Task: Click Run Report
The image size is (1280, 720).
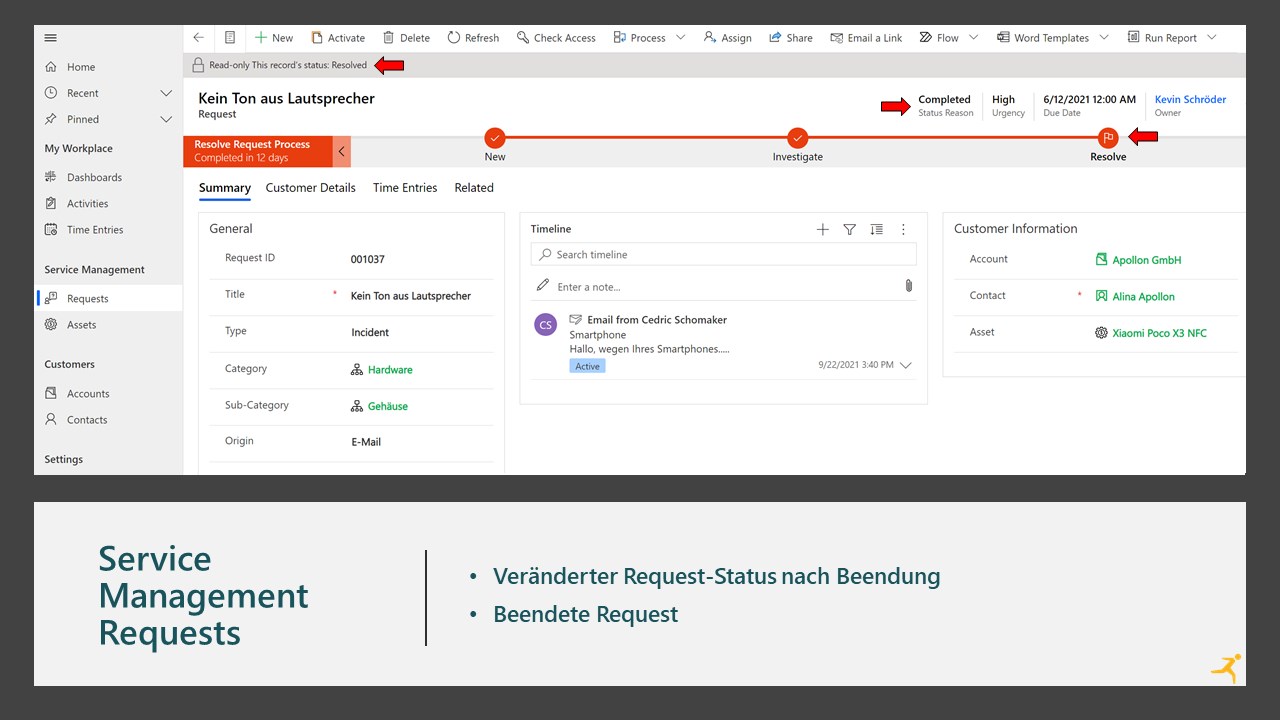Action: pos(1162,38)
